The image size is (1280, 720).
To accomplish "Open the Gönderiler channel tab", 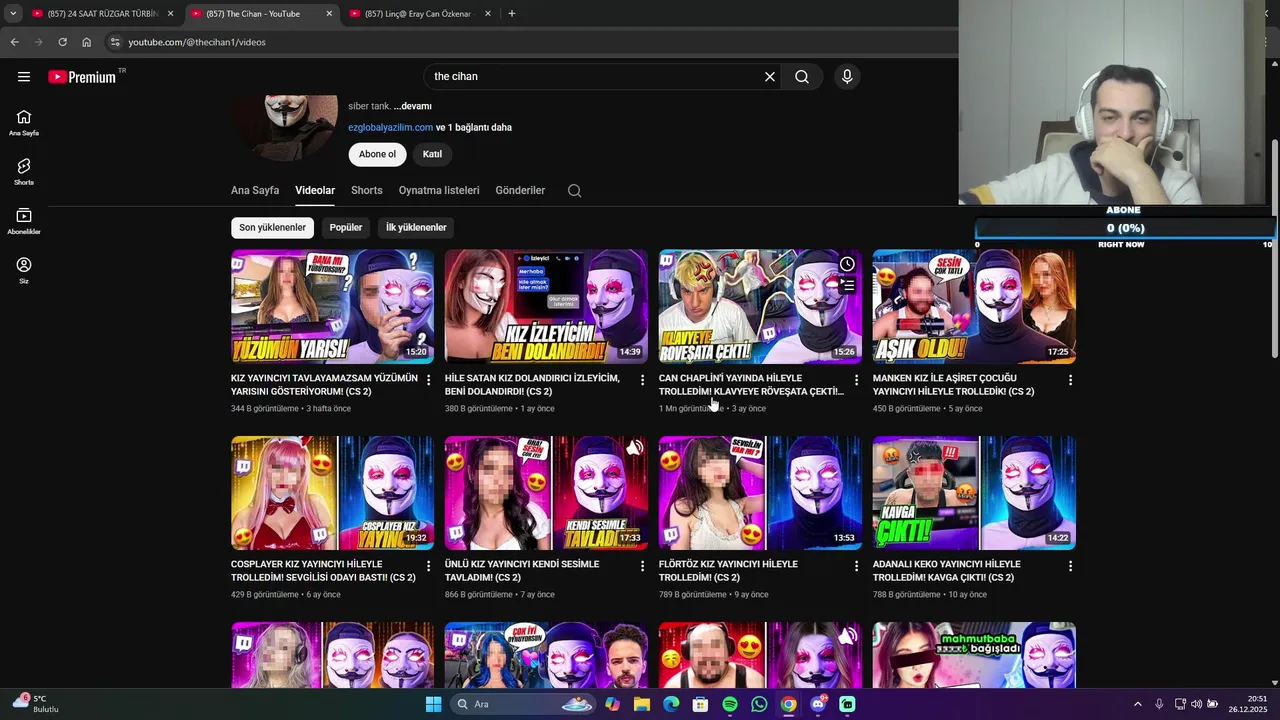I will (x=520, y=190).
